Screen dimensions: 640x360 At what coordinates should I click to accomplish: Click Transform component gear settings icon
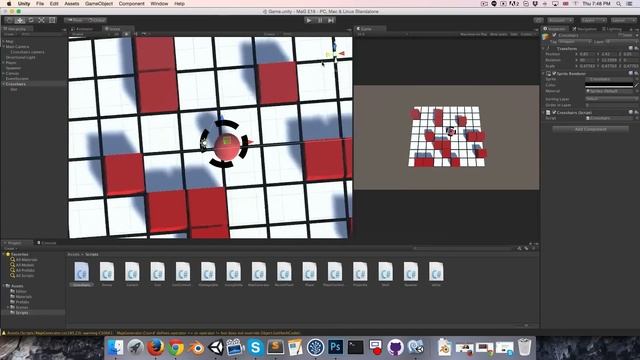pos(636,49)
